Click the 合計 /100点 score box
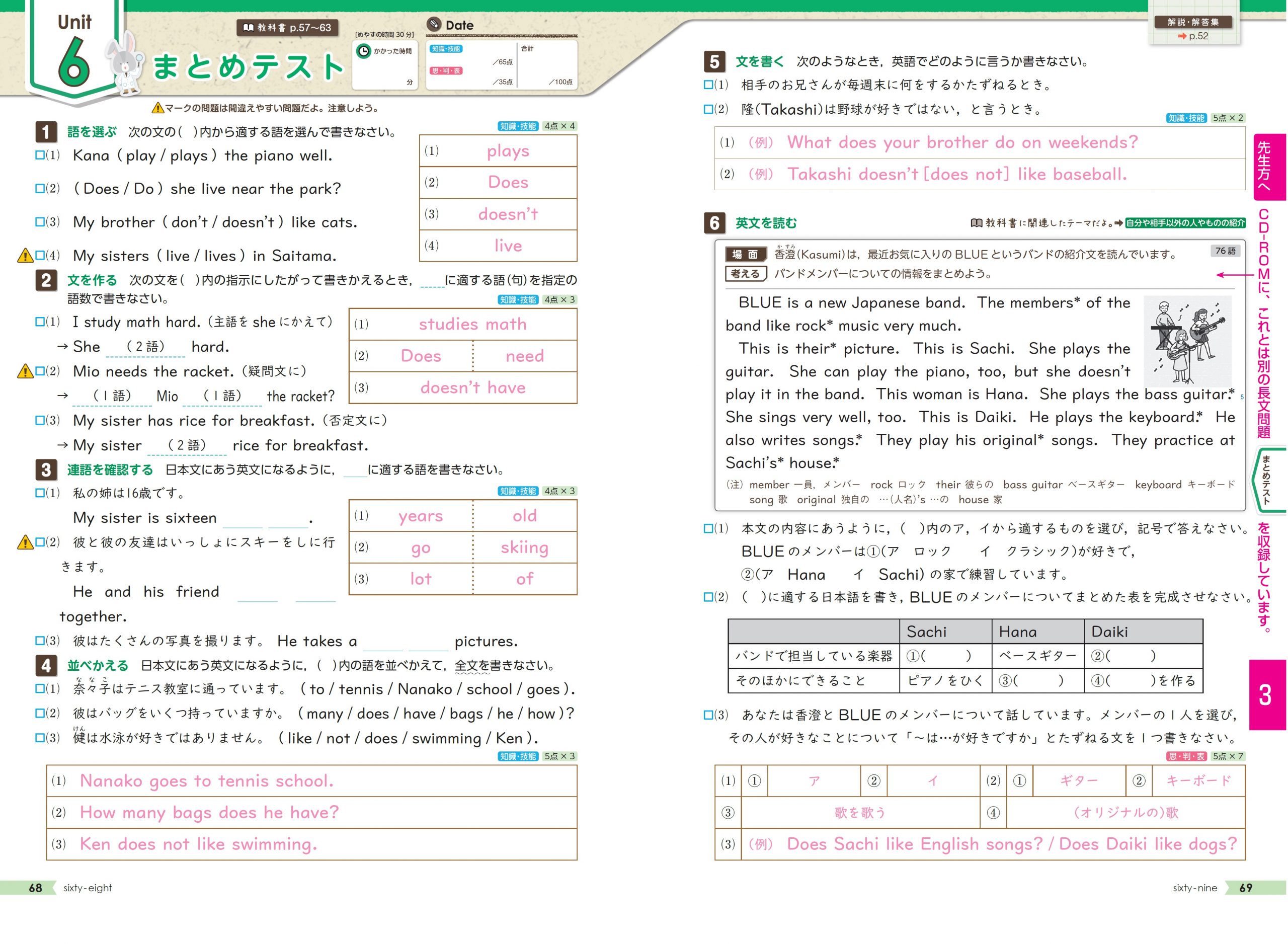This screenshot has height=944, width=1288. tap(546, 65)
